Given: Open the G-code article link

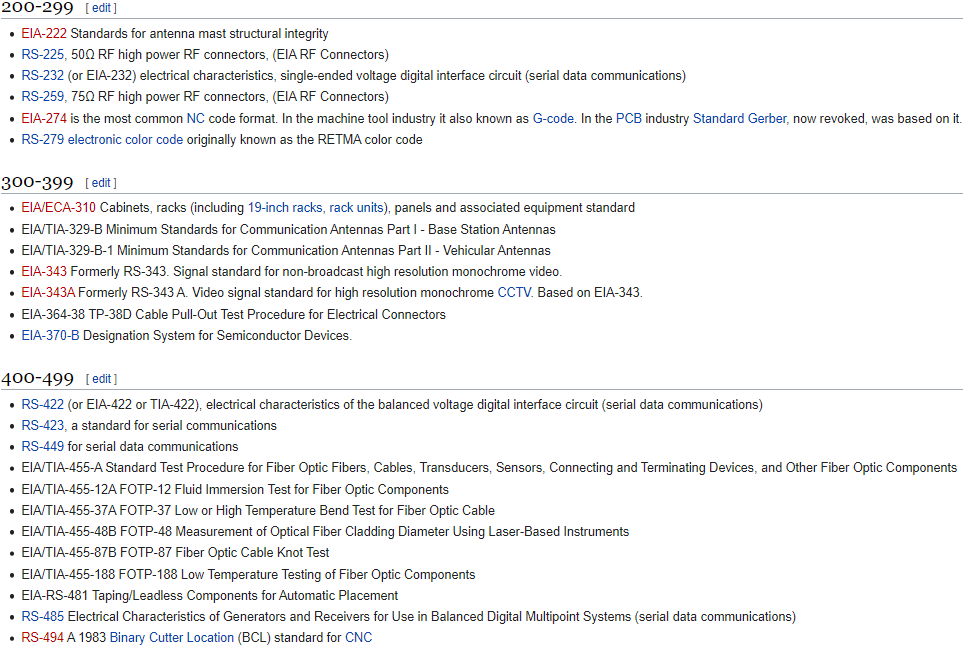Looking at the screenshot, I should pos(553,118).
